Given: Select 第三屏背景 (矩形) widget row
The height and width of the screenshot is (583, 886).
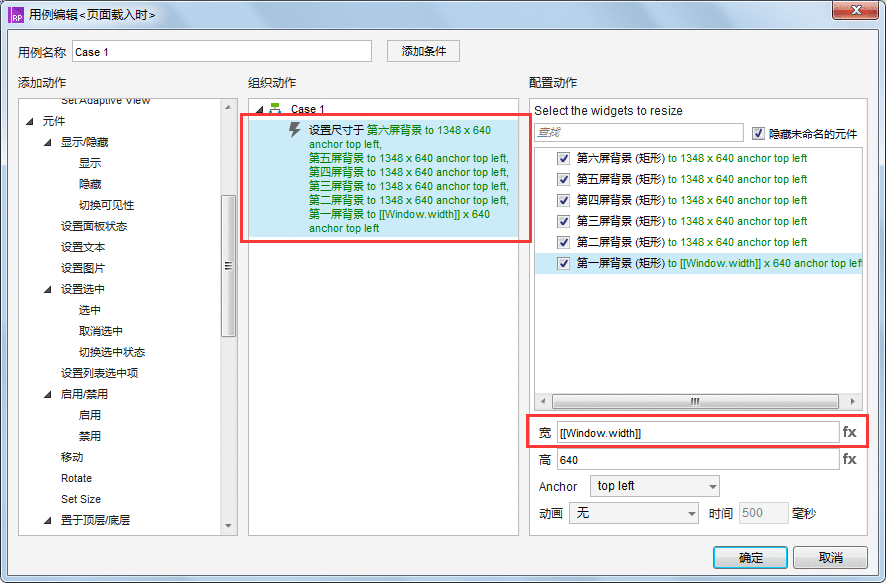Looking at the screenshot, I should (698, 221).
